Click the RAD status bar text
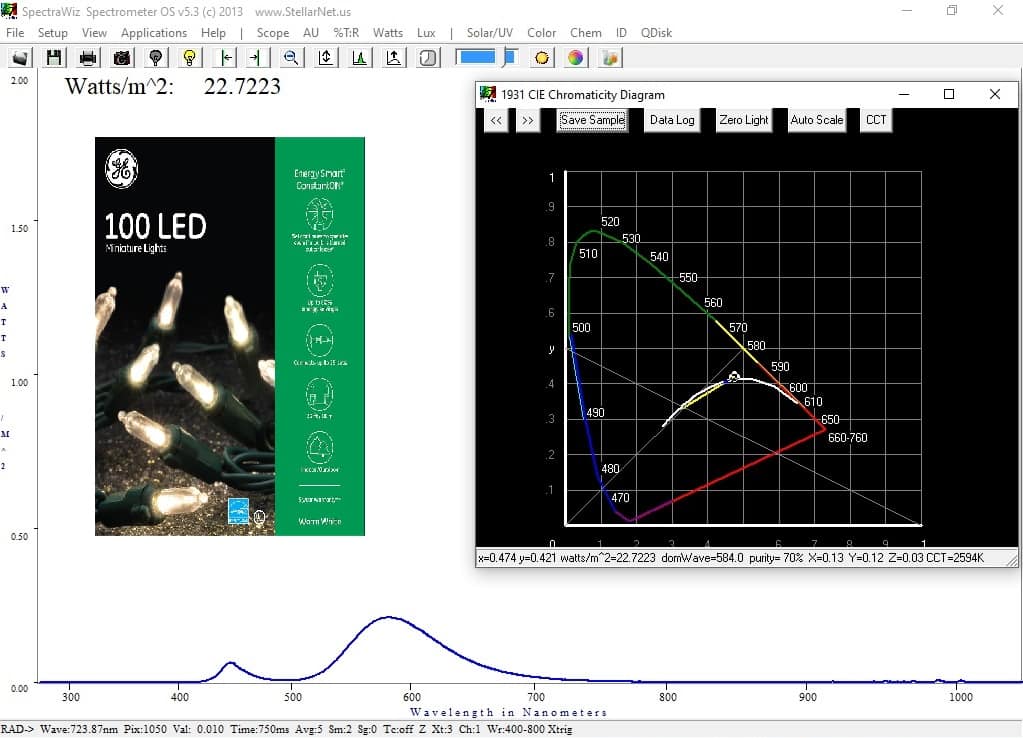The height and width of the screenshot is (738, 1023). (286, 730)
